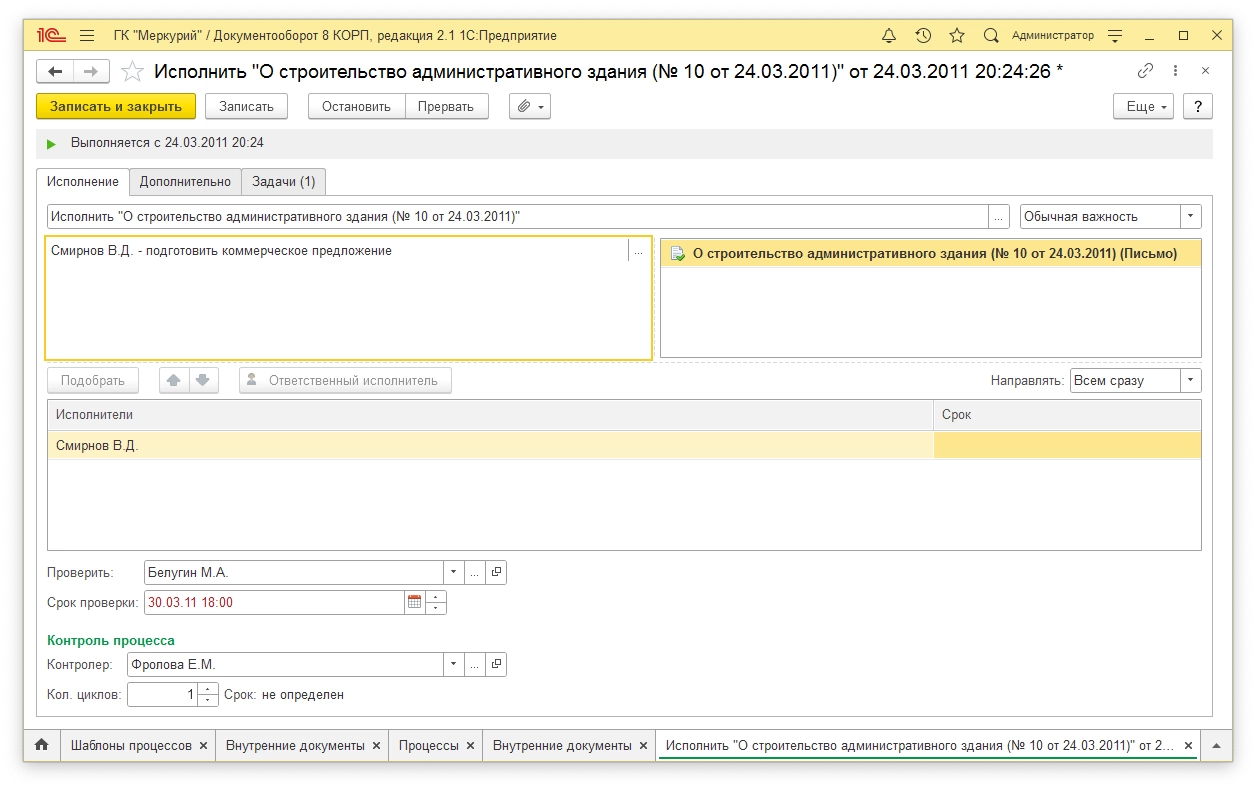
Task: Click the Кол. циклов number field
Action: [162, 694]
